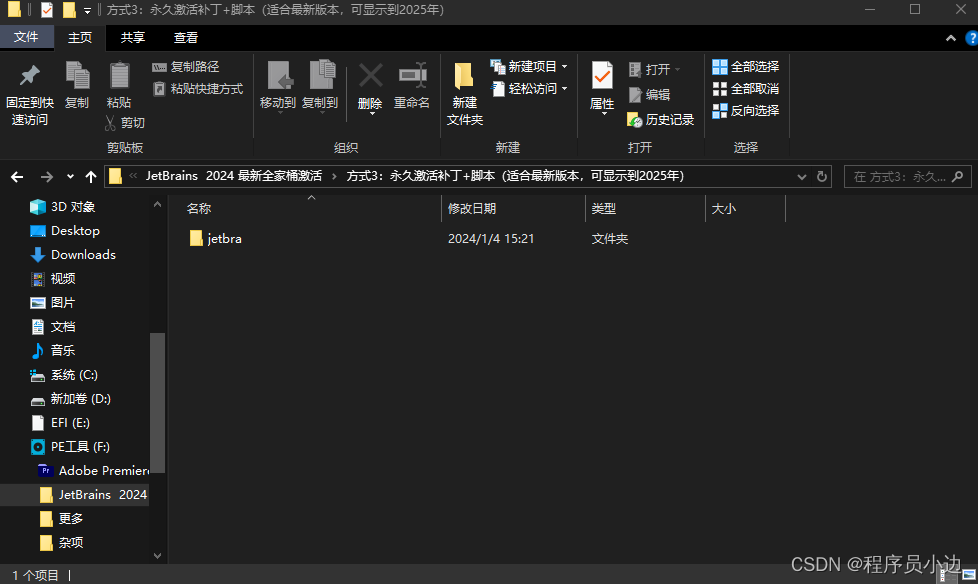Click the Edit (编辑) ribbon button

pos(649,94)
